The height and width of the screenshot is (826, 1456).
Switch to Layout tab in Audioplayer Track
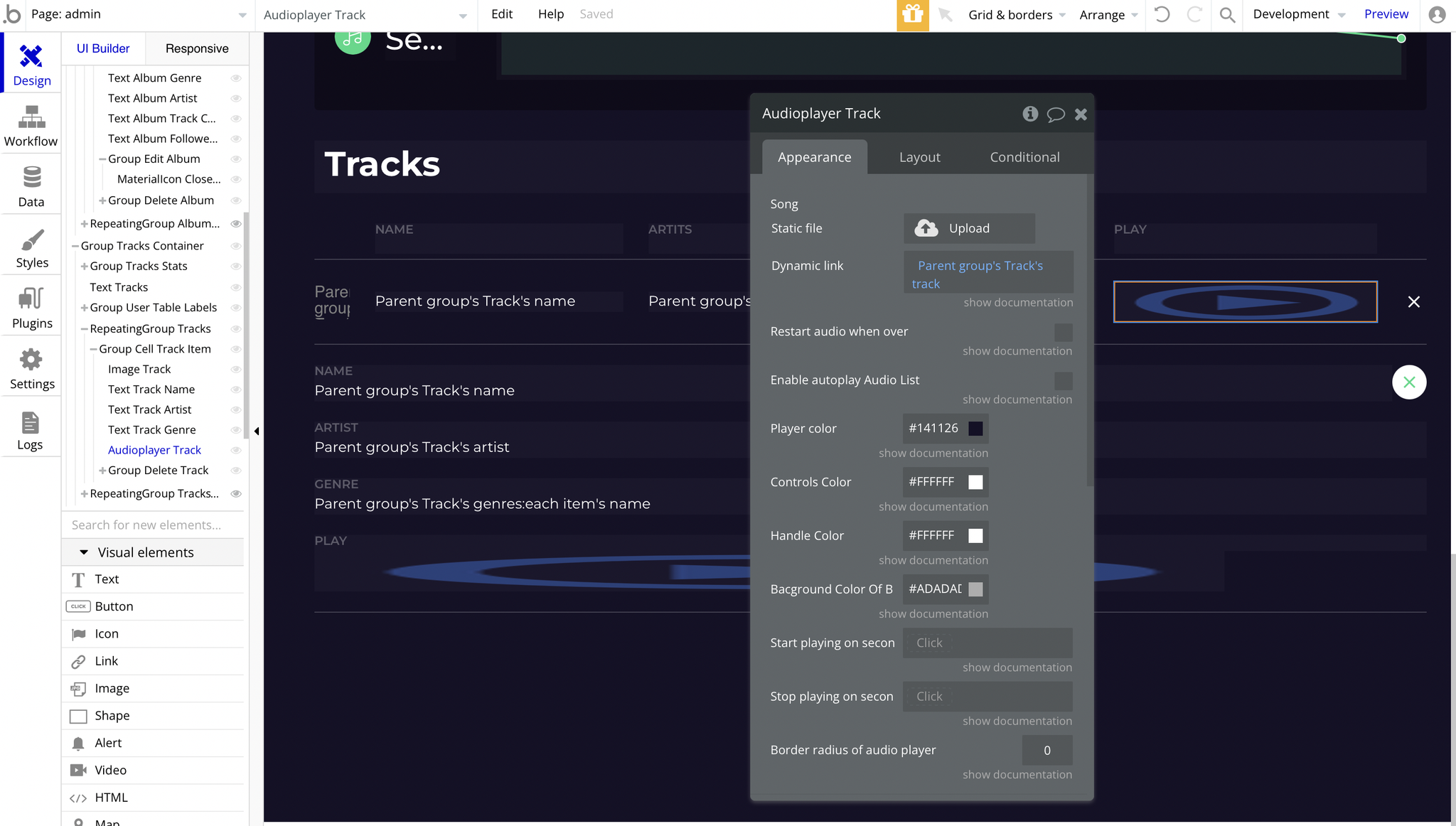(x=919, y=157)
